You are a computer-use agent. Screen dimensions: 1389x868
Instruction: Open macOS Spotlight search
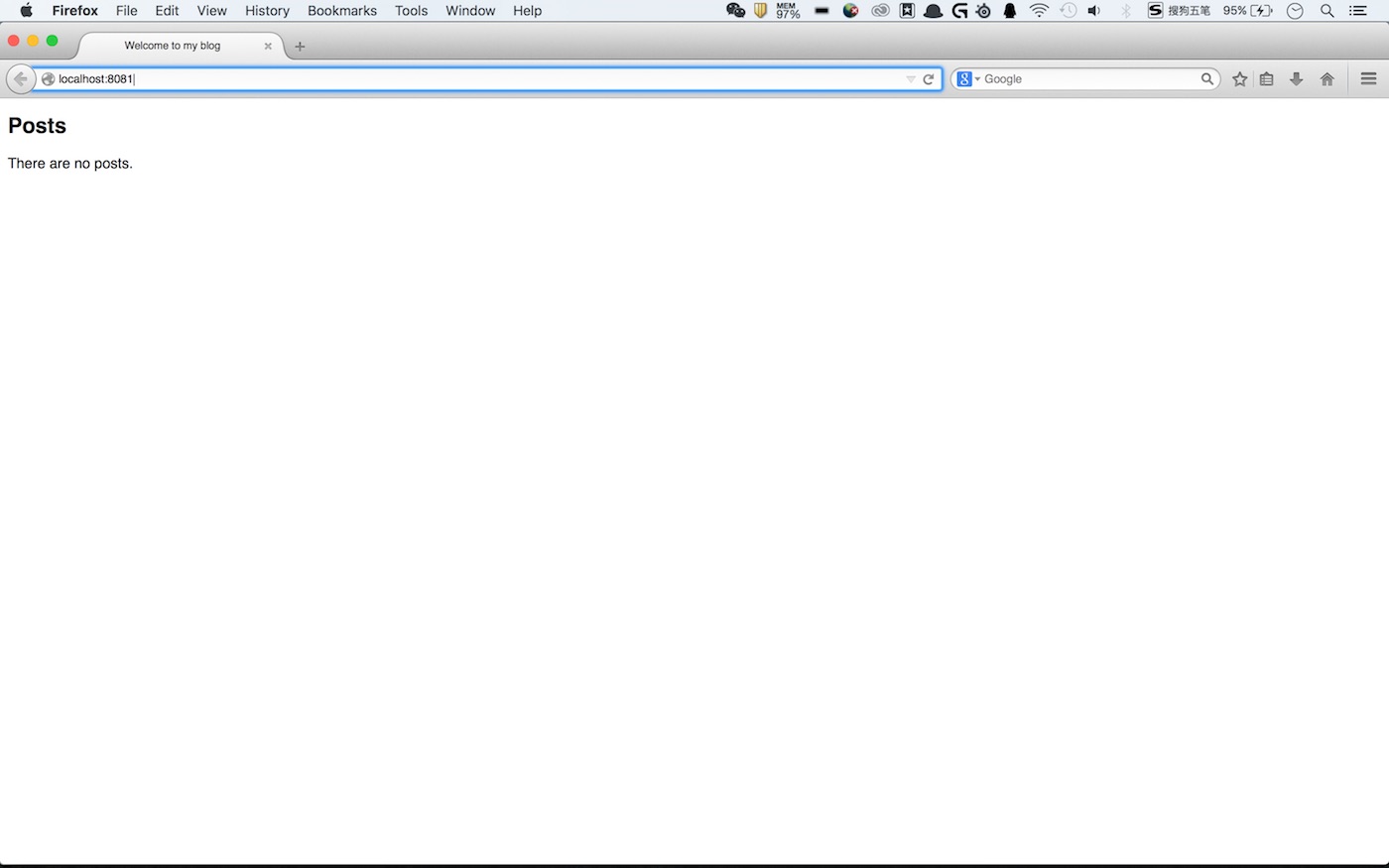1326,11
